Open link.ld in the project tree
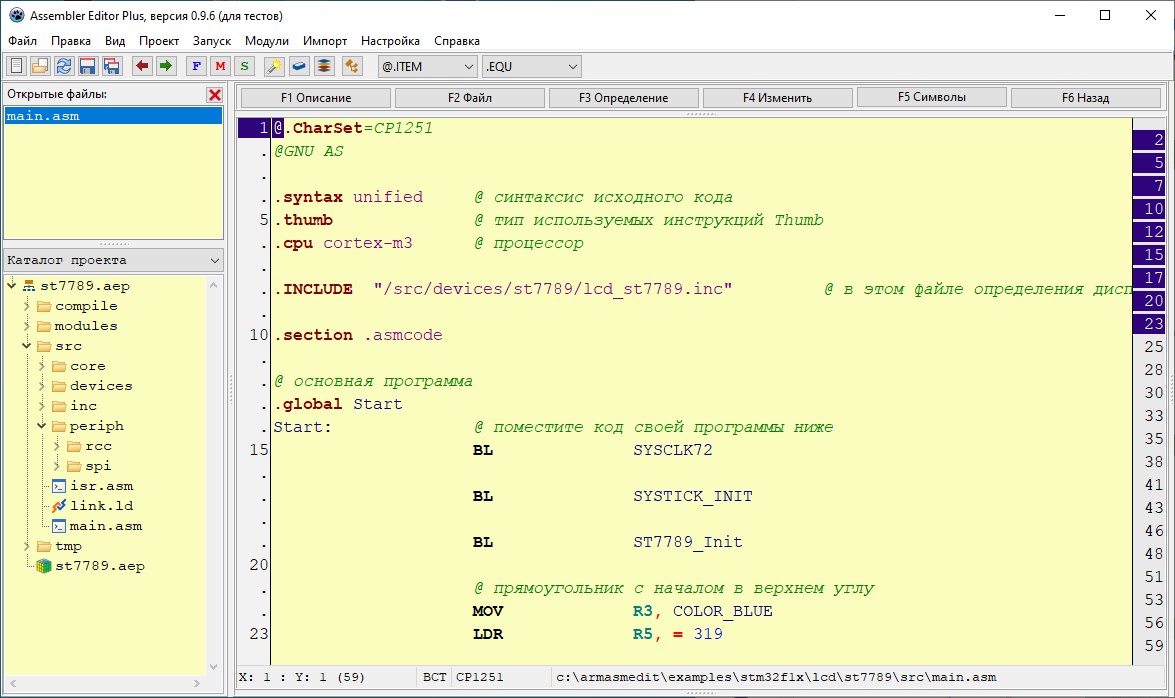This screenshot has width=1175, height=698. (x=100, y=506)
